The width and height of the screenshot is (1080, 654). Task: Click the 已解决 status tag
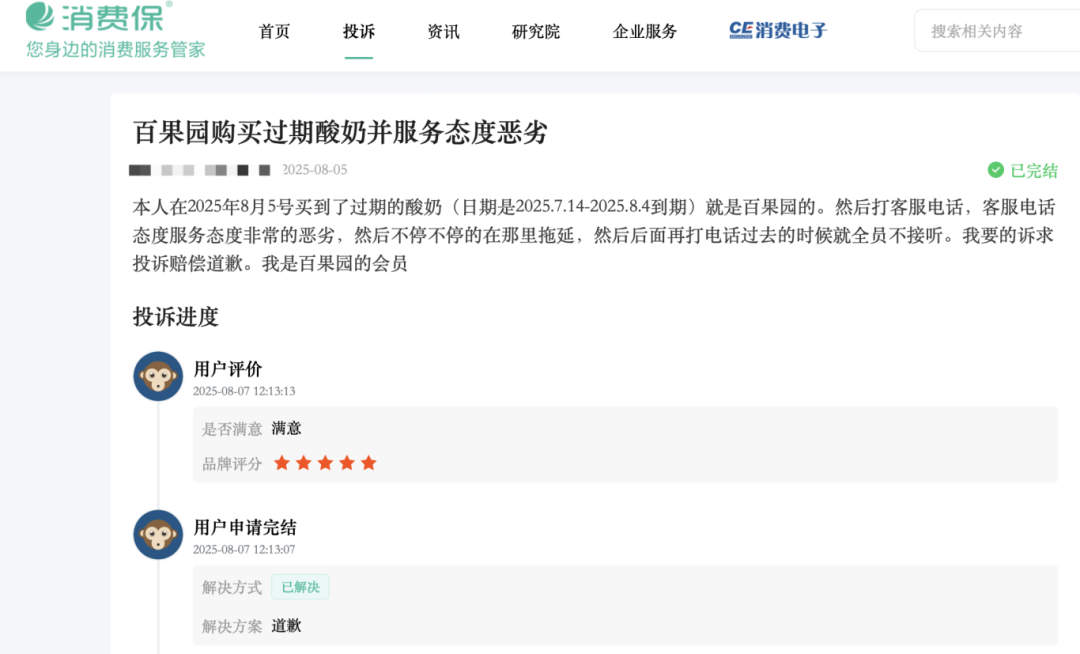[300, 587]
